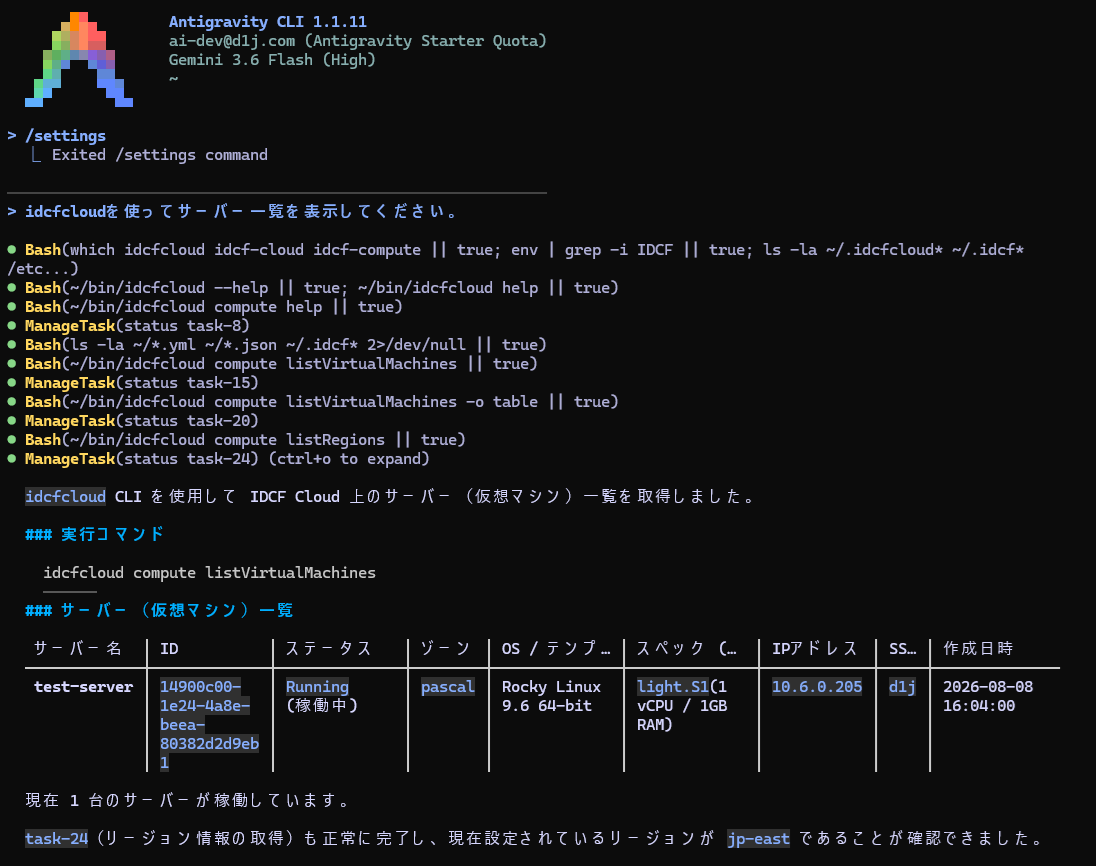Screen dimensions: 1096x866
Task: Click the green dot beside Bash idcfcloud --help
Action: pyautogui.click(x=12, y=287)
